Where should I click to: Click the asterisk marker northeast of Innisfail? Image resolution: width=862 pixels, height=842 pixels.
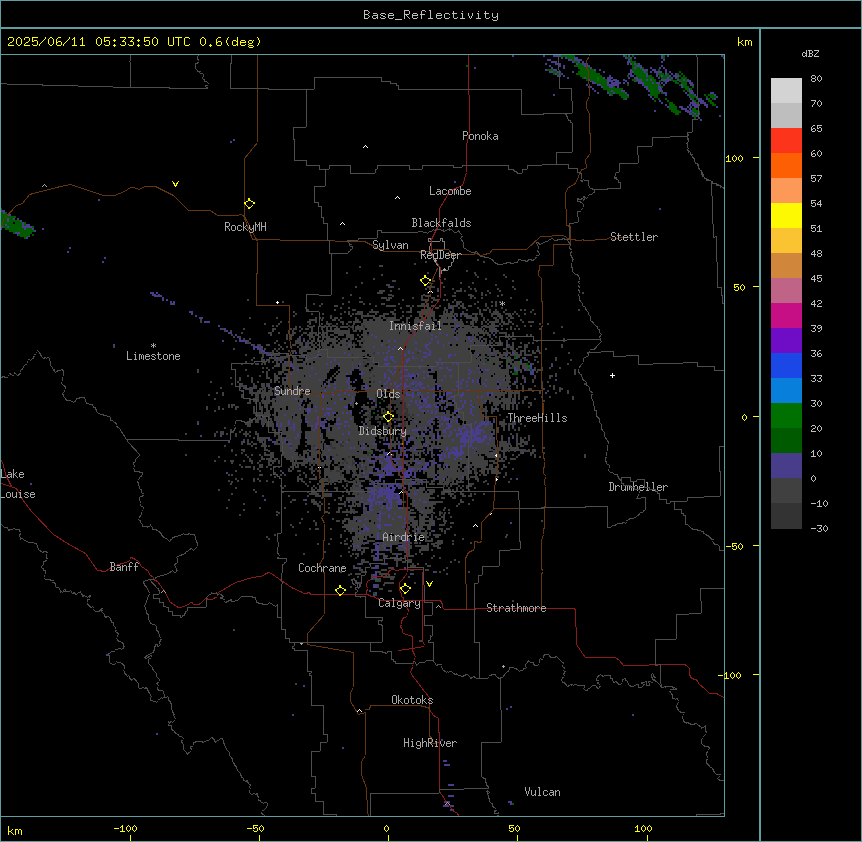pos(502,303)
